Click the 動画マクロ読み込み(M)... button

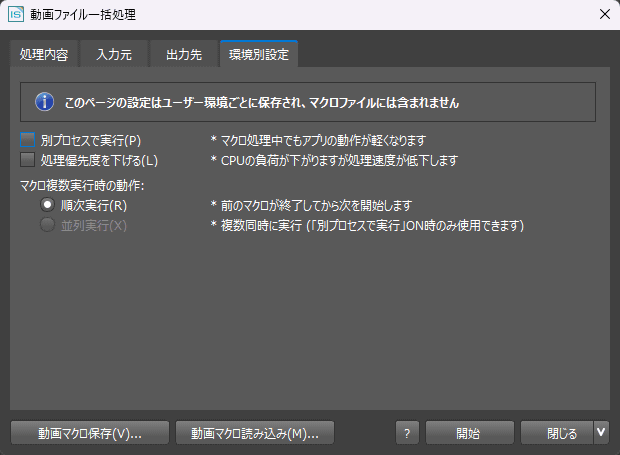pyautogui.click(x=255, y=433)
